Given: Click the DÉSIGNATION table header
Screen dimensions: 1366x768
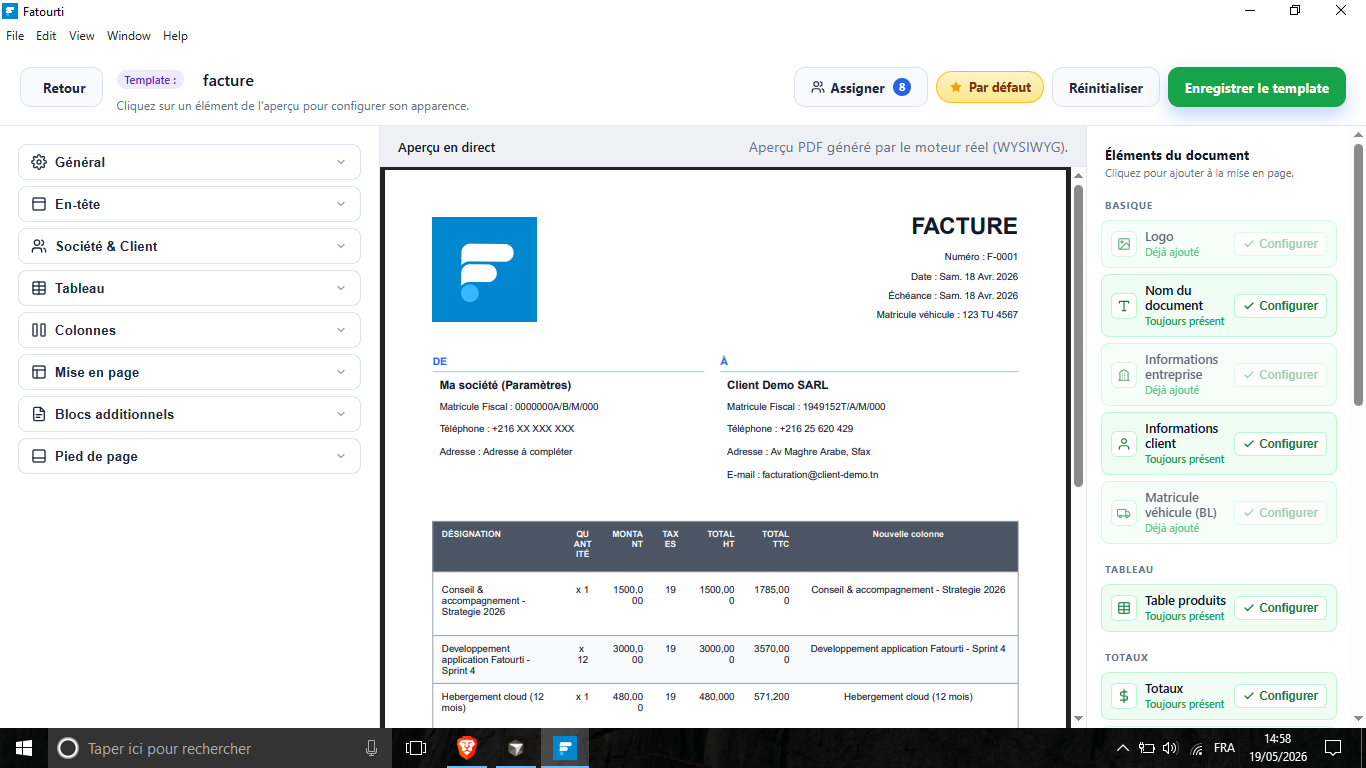Looking at the screenshot, I should (471, 534).
